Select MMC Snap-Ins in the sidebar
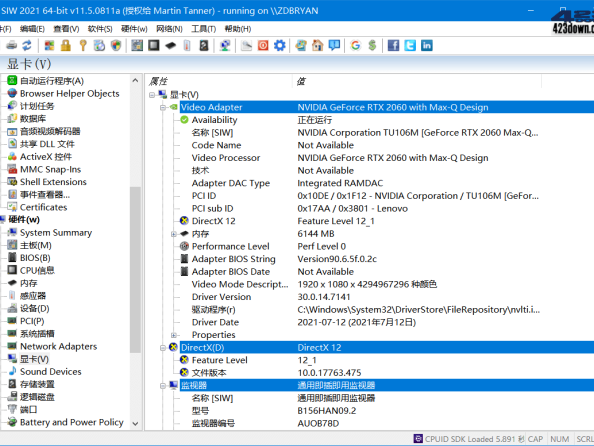Viewport: 594px width, 446px height. (x=50, y=169)
